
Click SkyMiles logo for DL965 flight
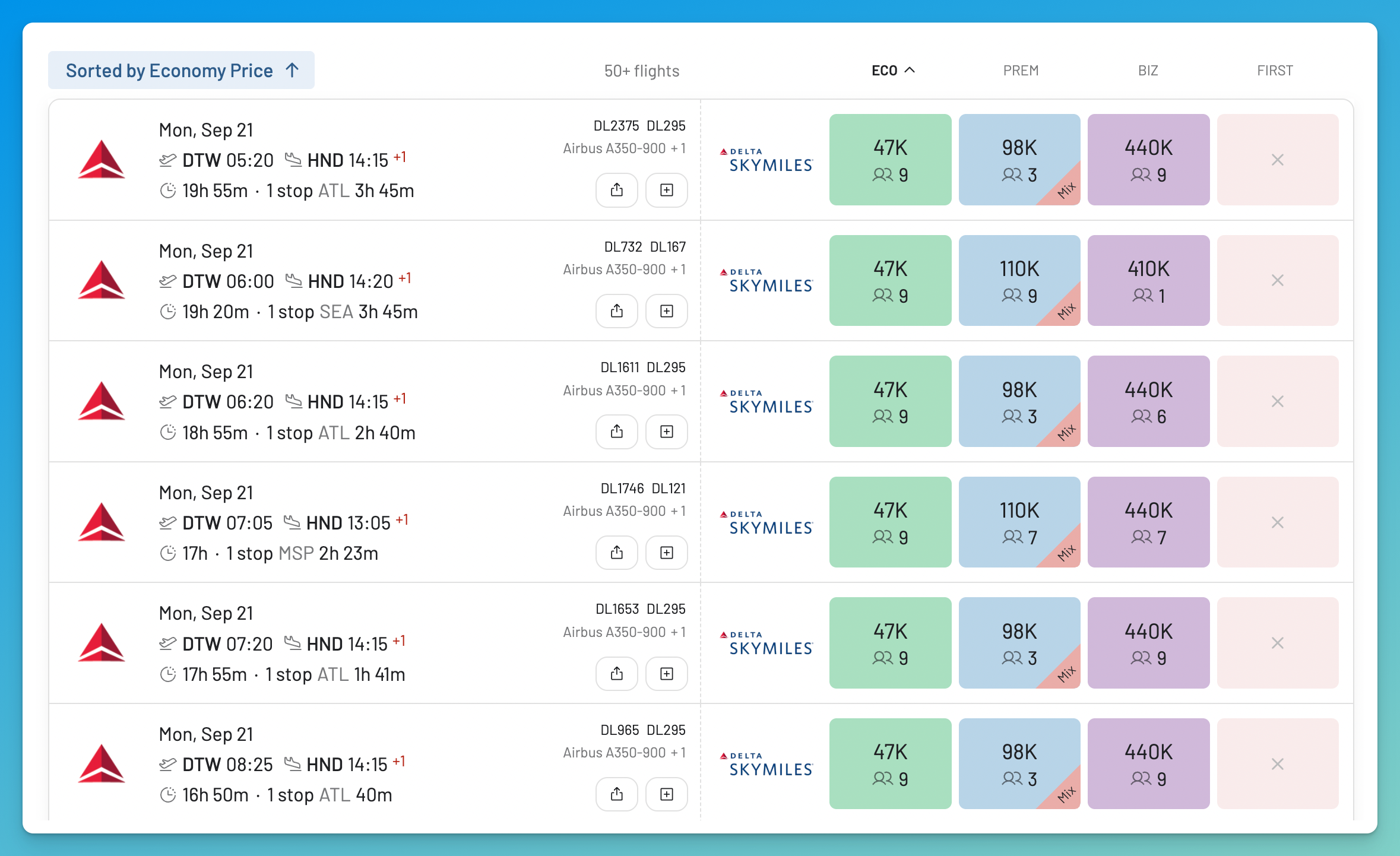[x=766, y=764]
